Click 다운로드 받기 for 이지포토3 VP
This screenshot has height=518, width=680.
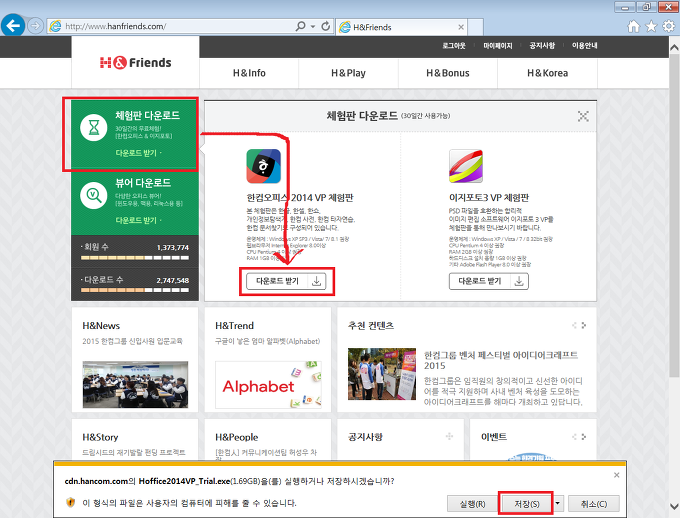pyautogui.click(x=489, y=281)
